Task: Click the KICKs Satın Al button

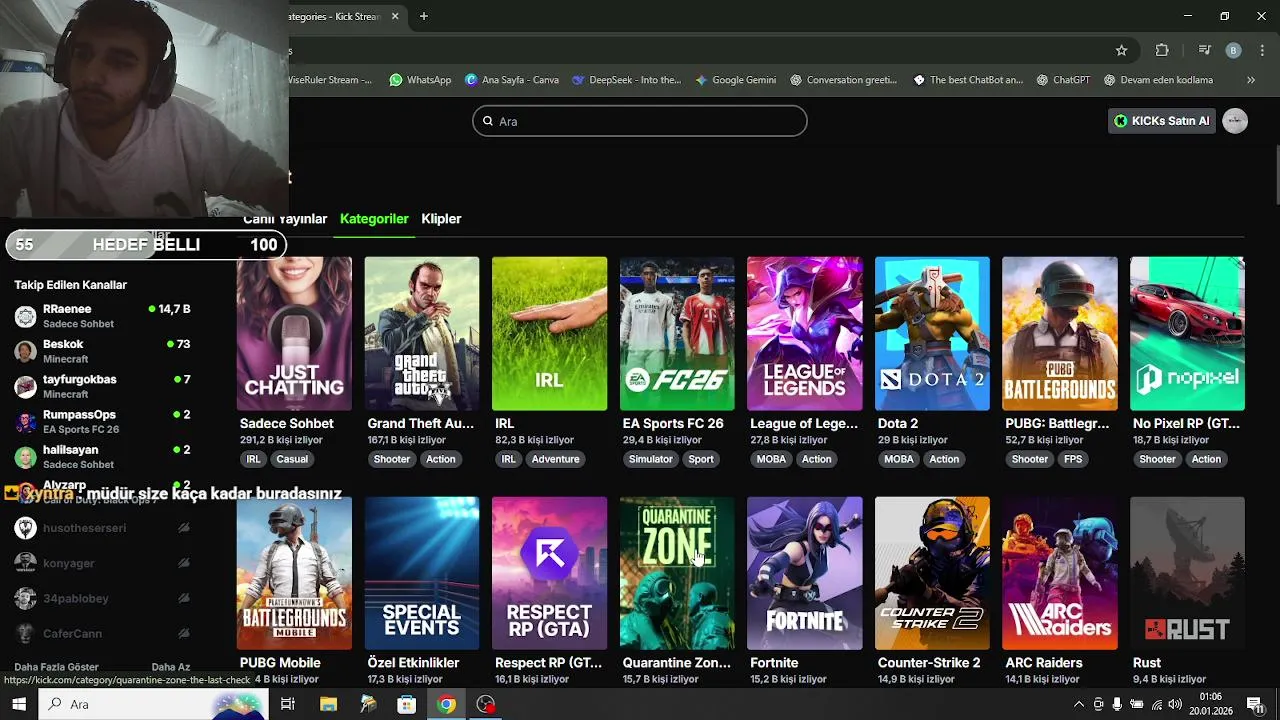Action: tap(1161, 121)
